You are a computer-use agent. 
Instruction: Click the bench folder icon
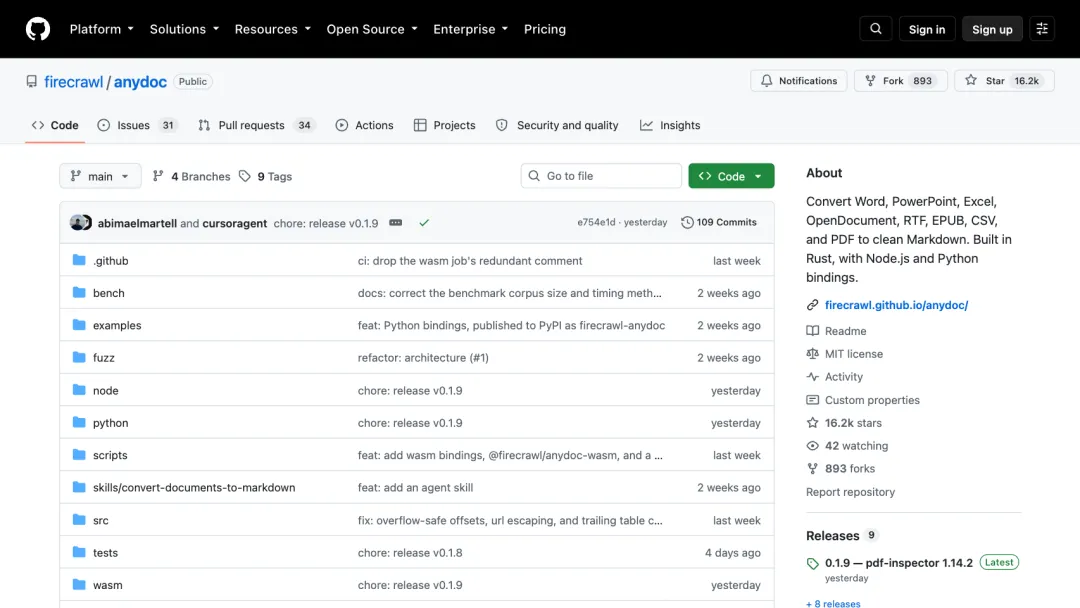point(79,293)
